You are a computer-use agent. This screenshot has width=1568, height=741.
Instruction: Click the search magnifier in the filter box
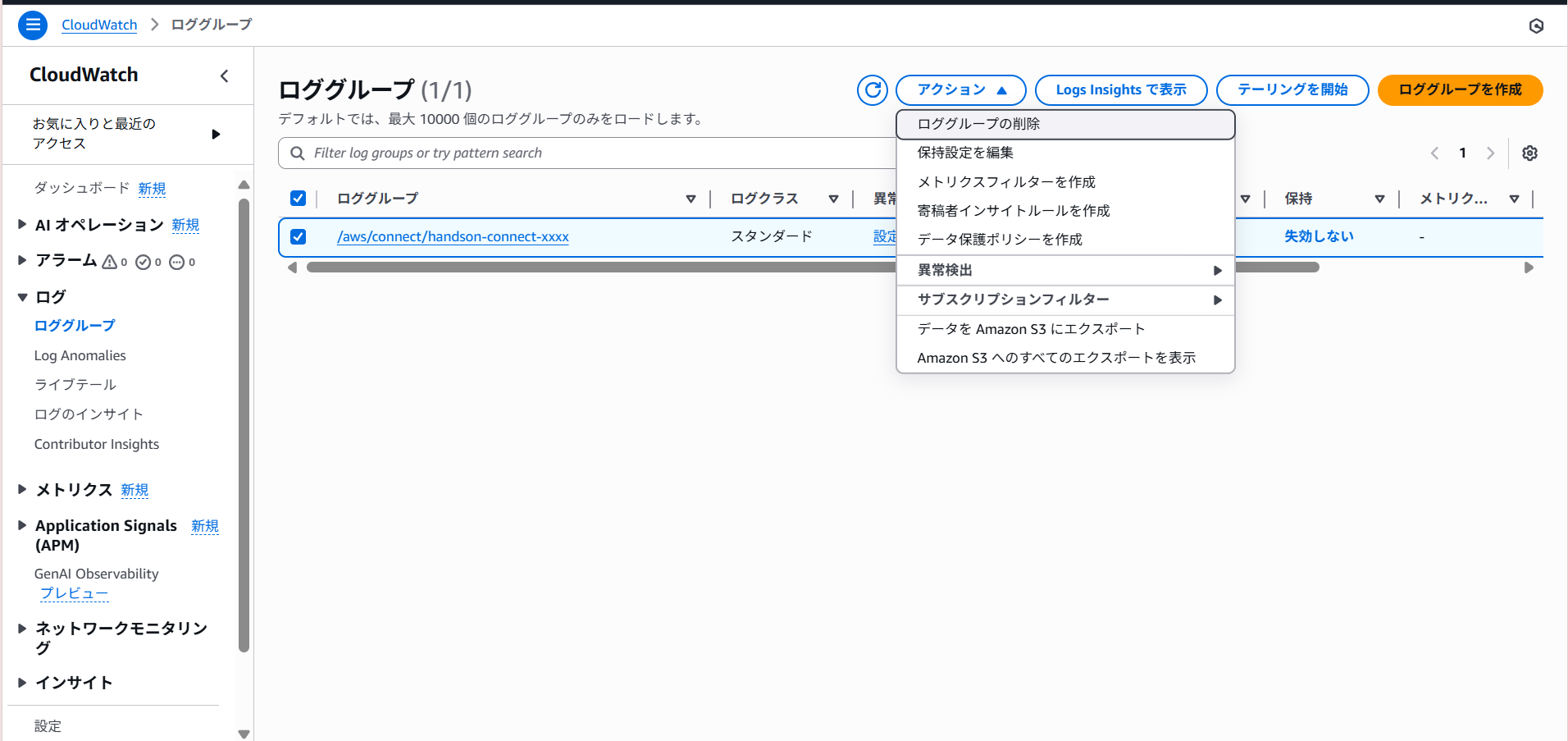298,153
